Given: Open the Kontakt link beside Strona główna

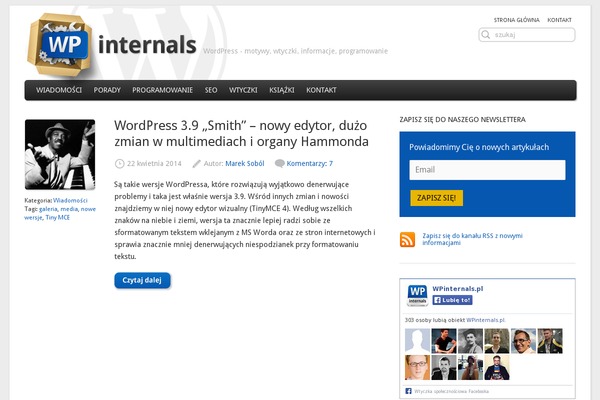Looking at the screenshot, I should 559,20.
